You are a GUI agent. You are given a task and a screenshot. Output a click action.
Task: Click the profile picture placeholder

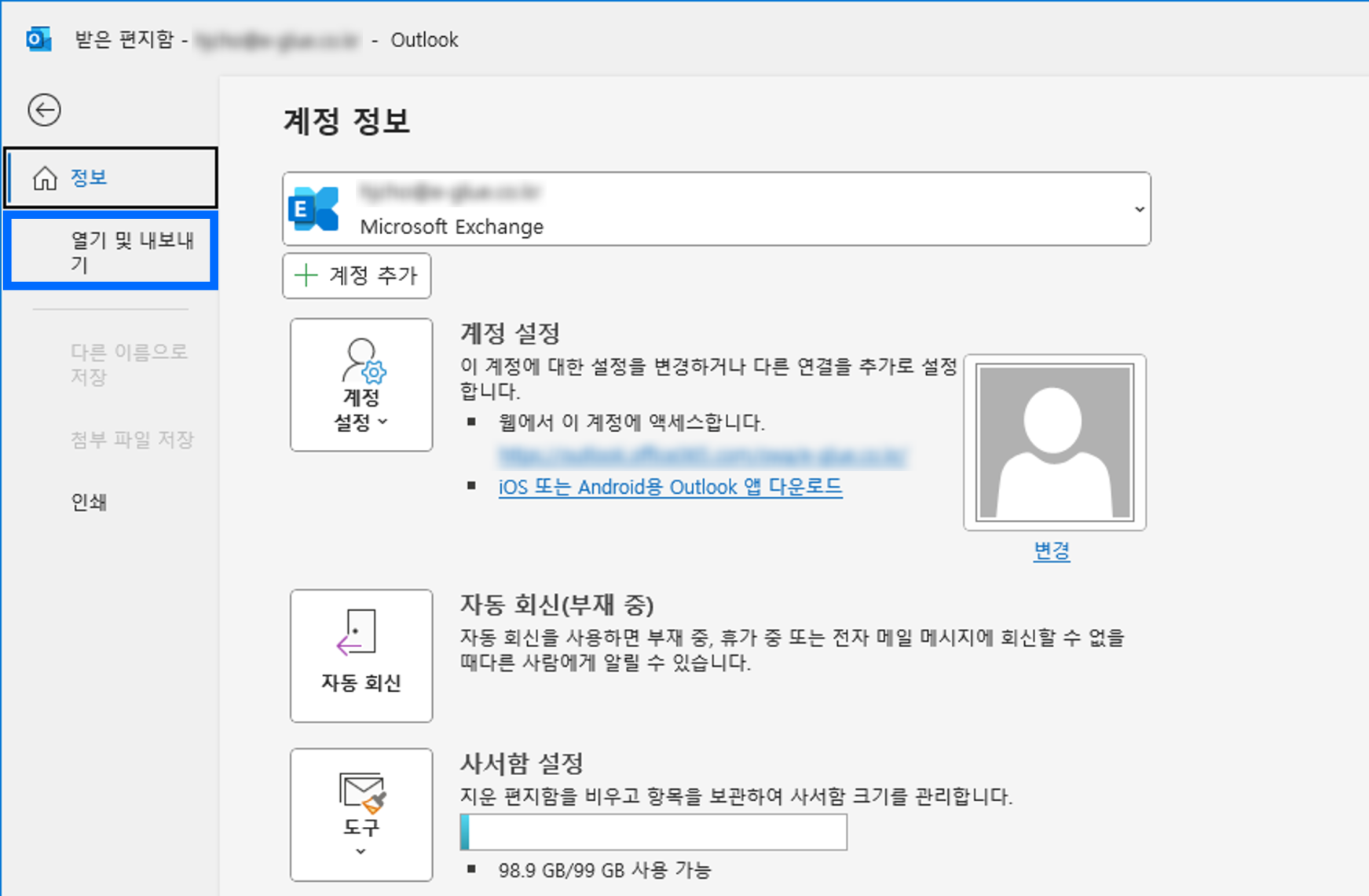[x=1054, y=442]
